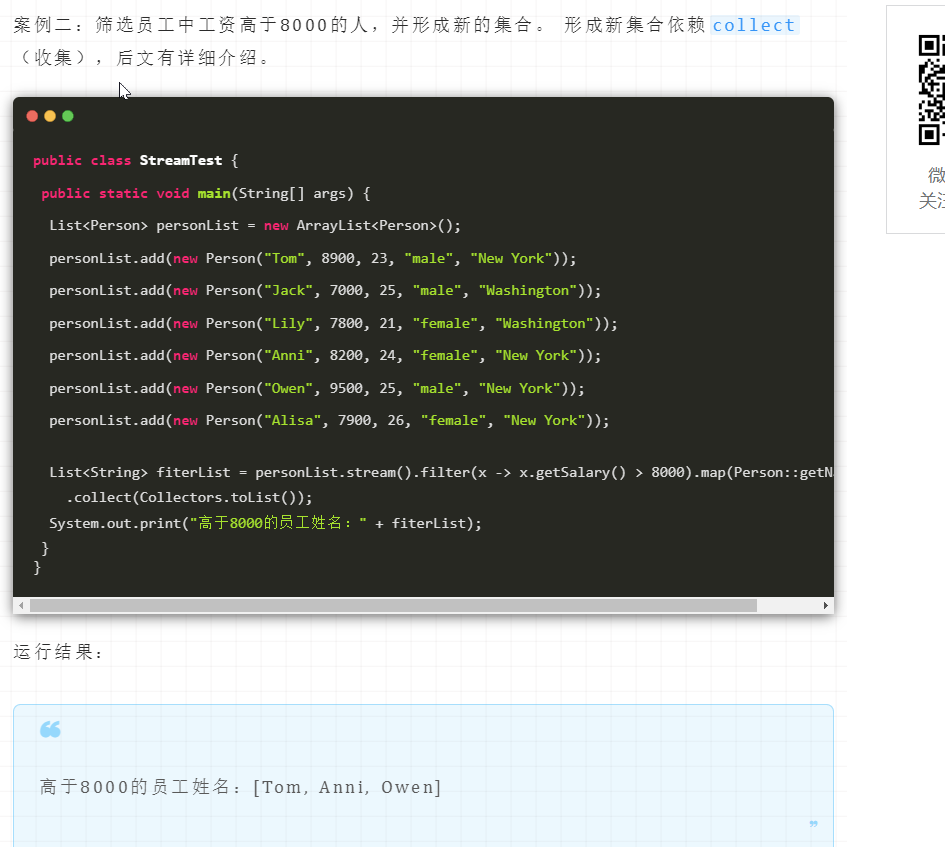Click the "案例二" paragraph text
Image resolution: width=945 pixels, height=847 pixels.
click(x=406, y=41)
